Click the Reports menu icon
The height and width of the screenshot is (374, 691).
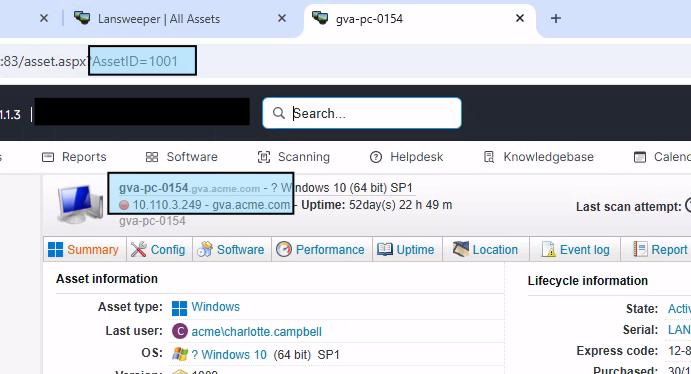[x=48, y=157]
